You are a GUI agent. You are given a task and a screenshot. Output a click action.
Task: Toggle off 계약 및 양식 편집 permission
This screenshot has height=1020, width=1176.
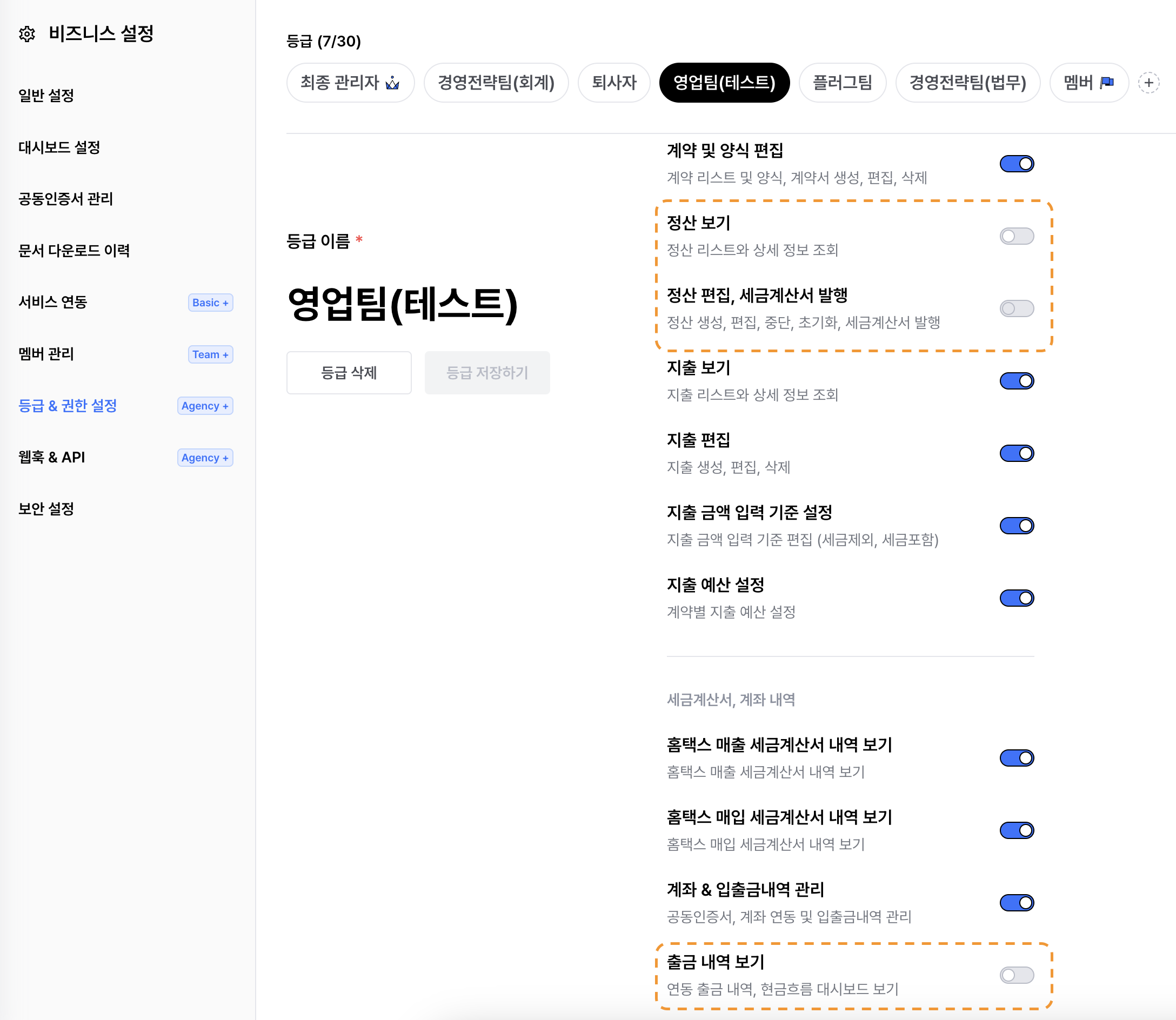[1016, 164]
